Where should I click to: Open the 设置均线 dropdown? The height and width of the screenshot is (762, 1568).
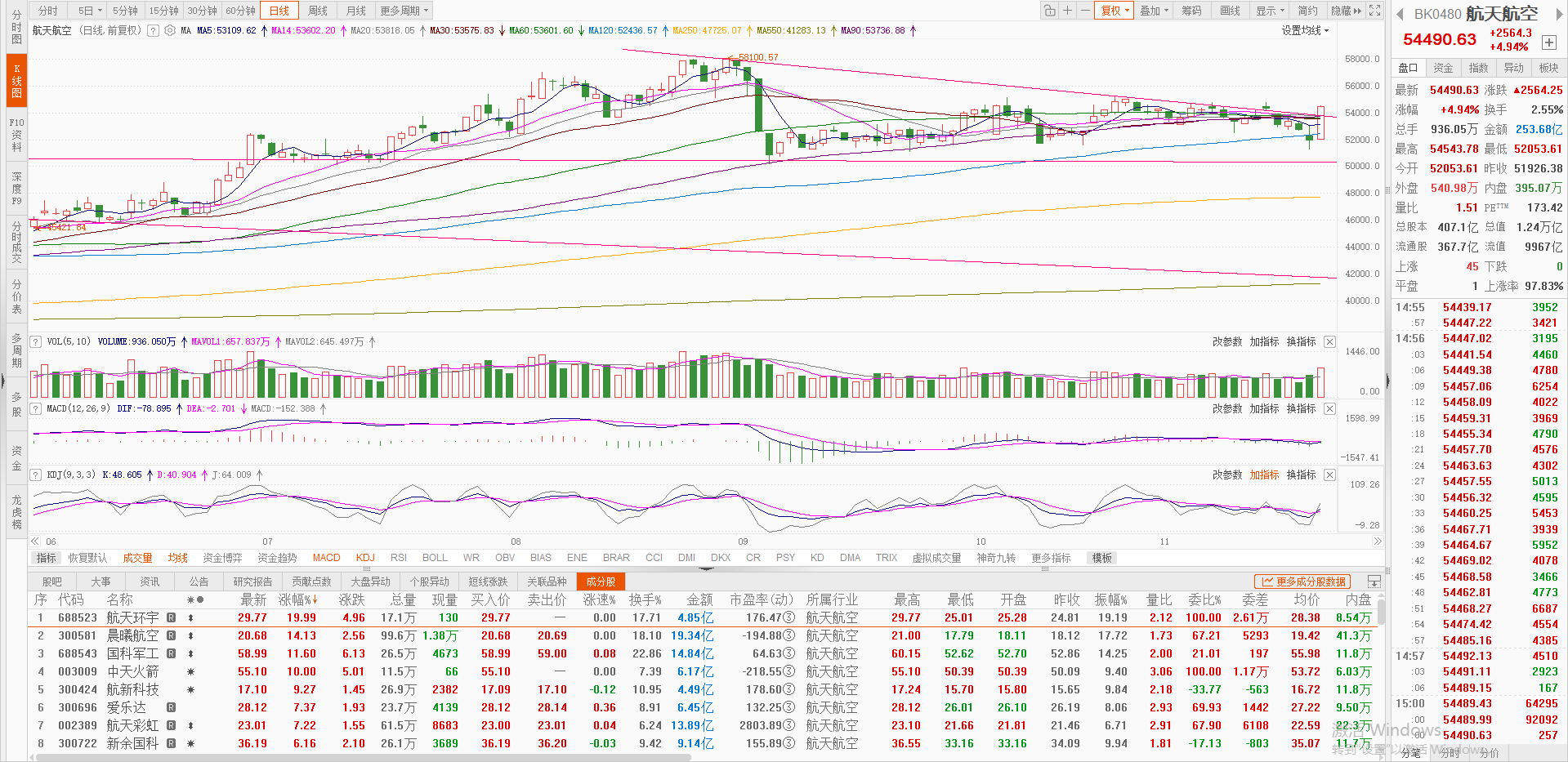[1305, 30]
